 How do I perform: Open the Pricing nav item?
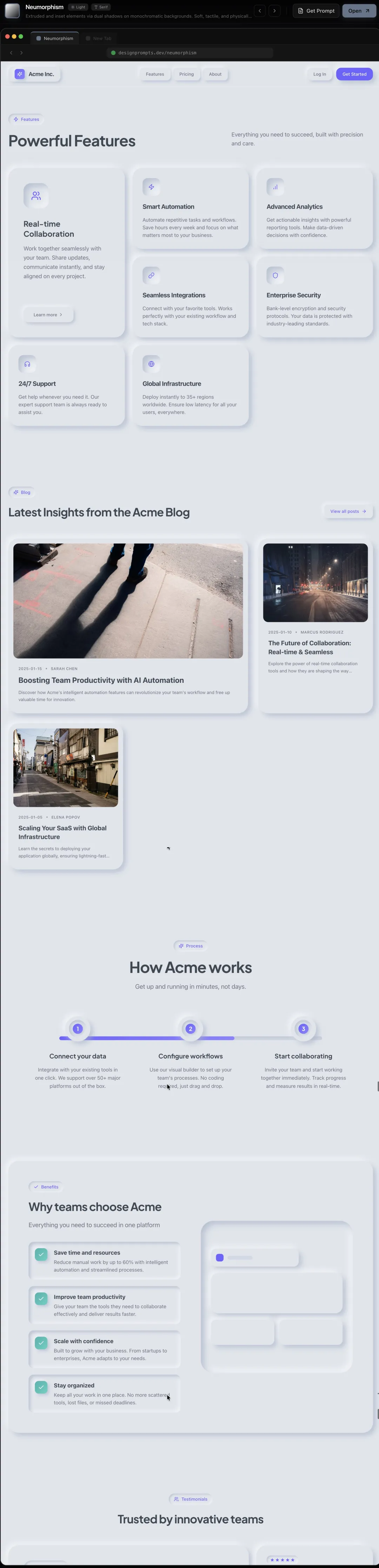click(x=186, y=74)
